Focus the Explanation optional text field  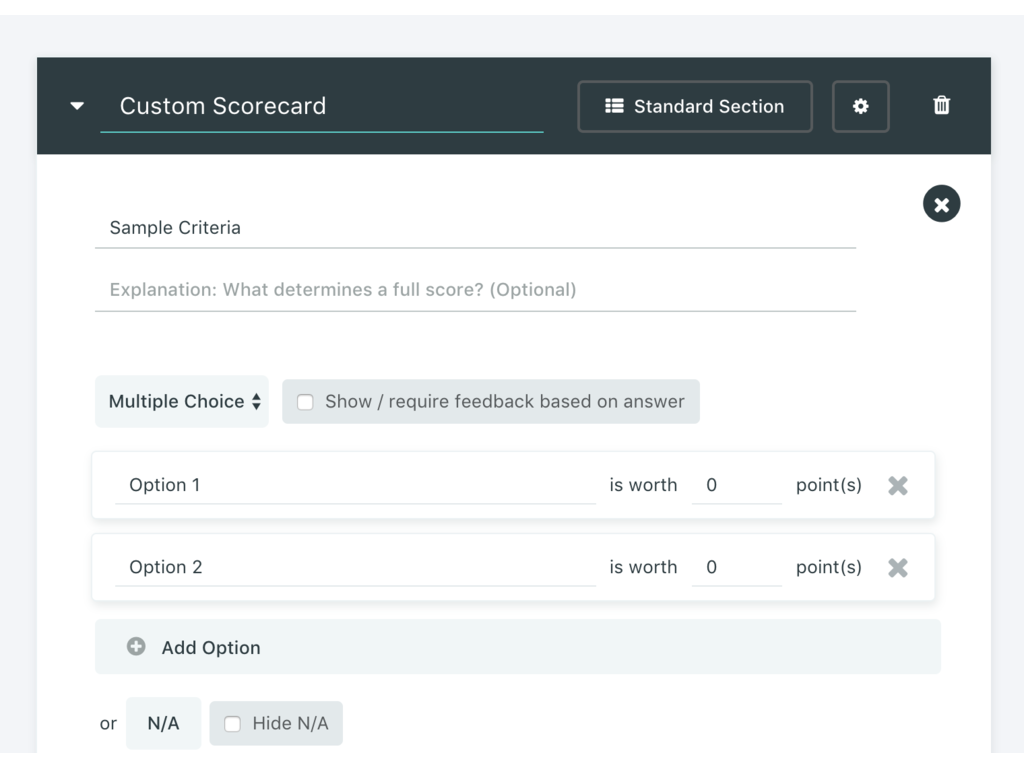pyautogui.click(x=475, y=290)
